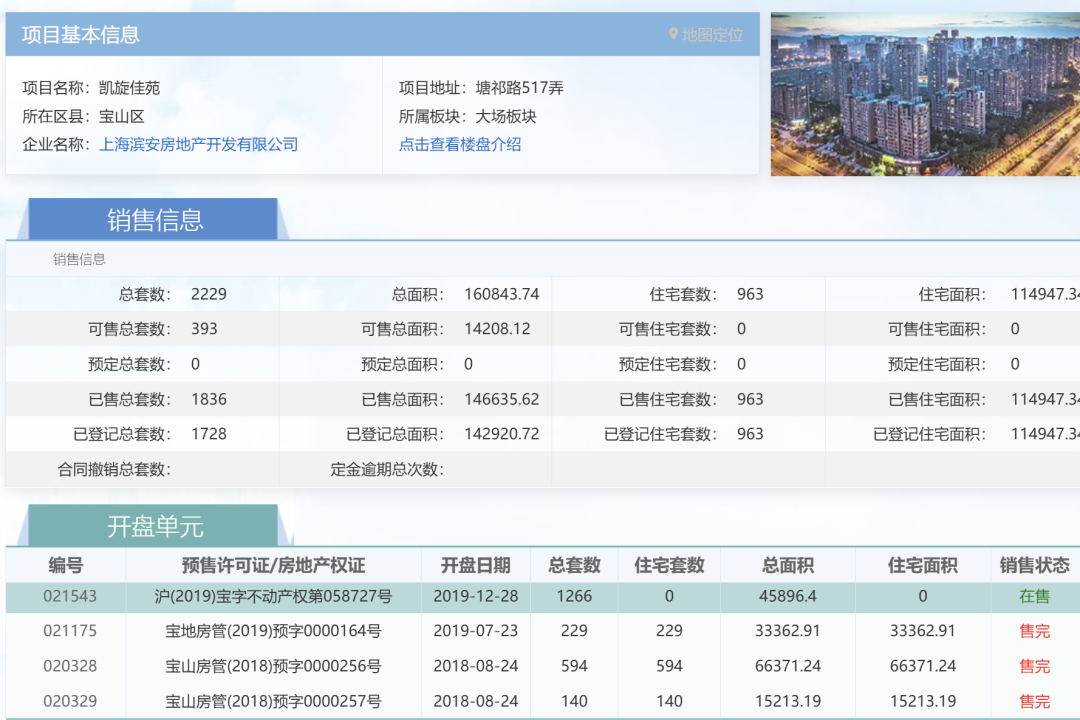Click 宝山房管(2018)预字0000256号 permit
Image resolution: width=1080 pixels, height=720 pixels.
(273, 666)
